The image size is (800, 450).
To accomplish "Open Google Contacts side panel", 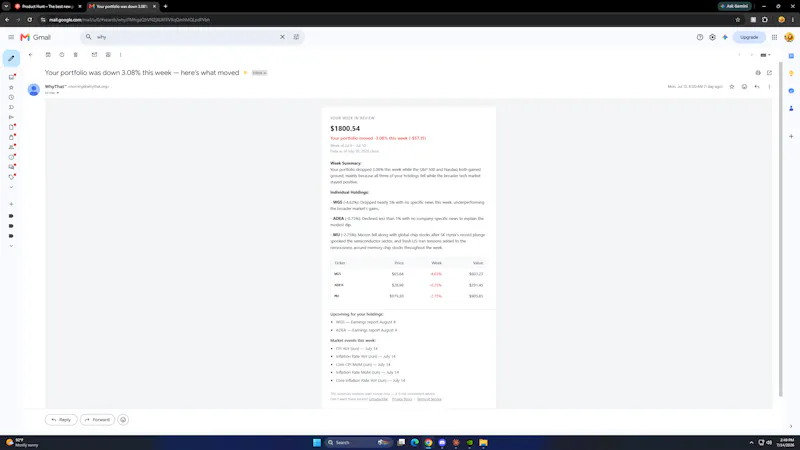I will point(791,108).
